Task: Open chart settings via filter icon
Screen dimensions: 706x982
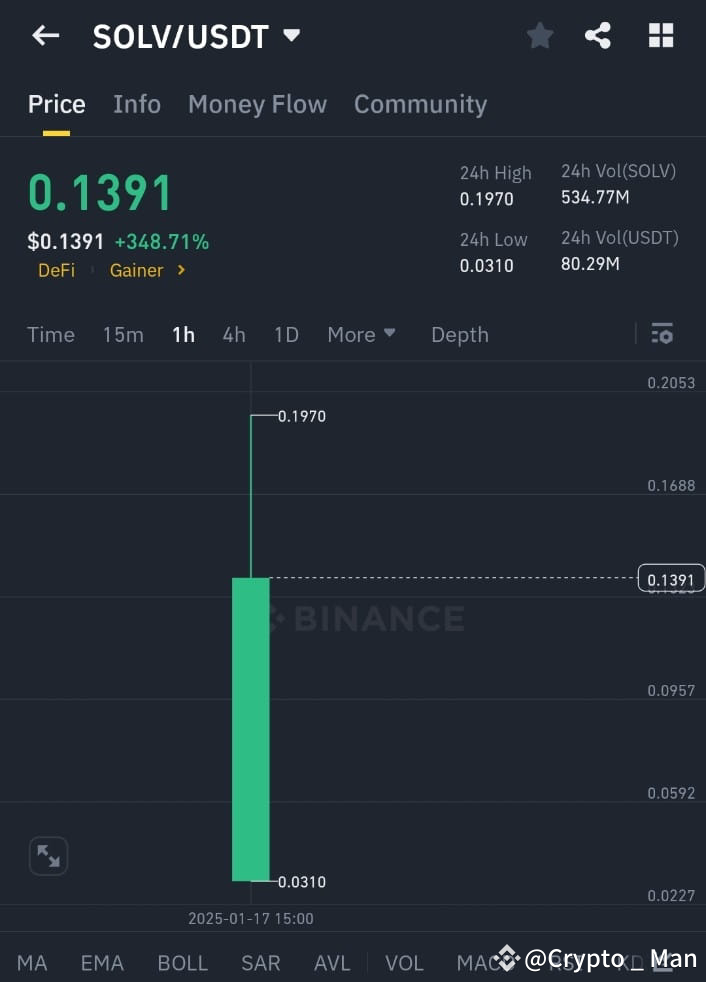Action: [663, 333]
